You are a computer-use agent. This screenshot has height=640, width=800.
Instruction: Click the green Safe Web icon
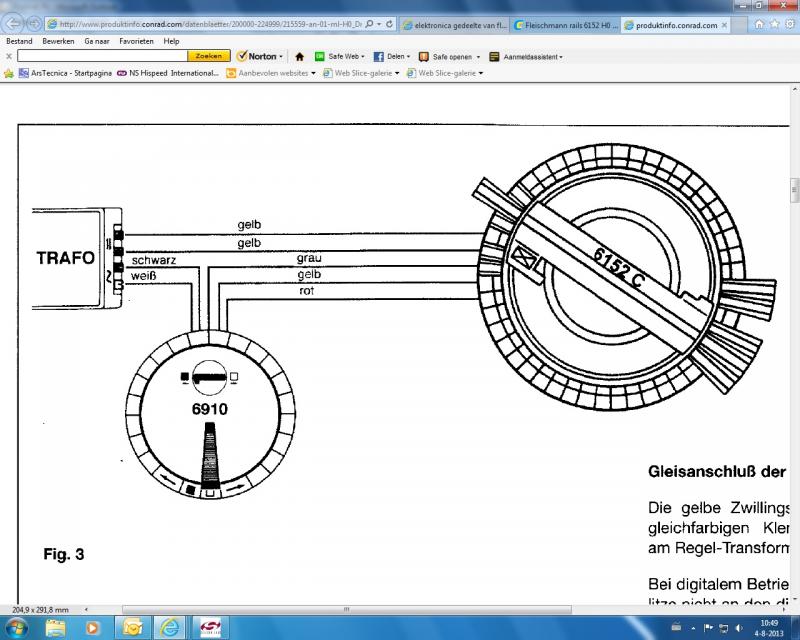[319, 57]
